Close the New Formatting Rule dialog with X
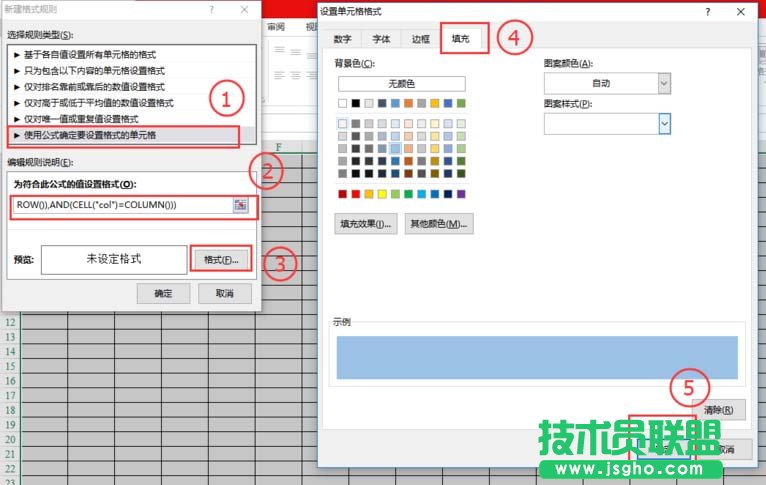The image size is (766, 485). [x=244, y=9]
